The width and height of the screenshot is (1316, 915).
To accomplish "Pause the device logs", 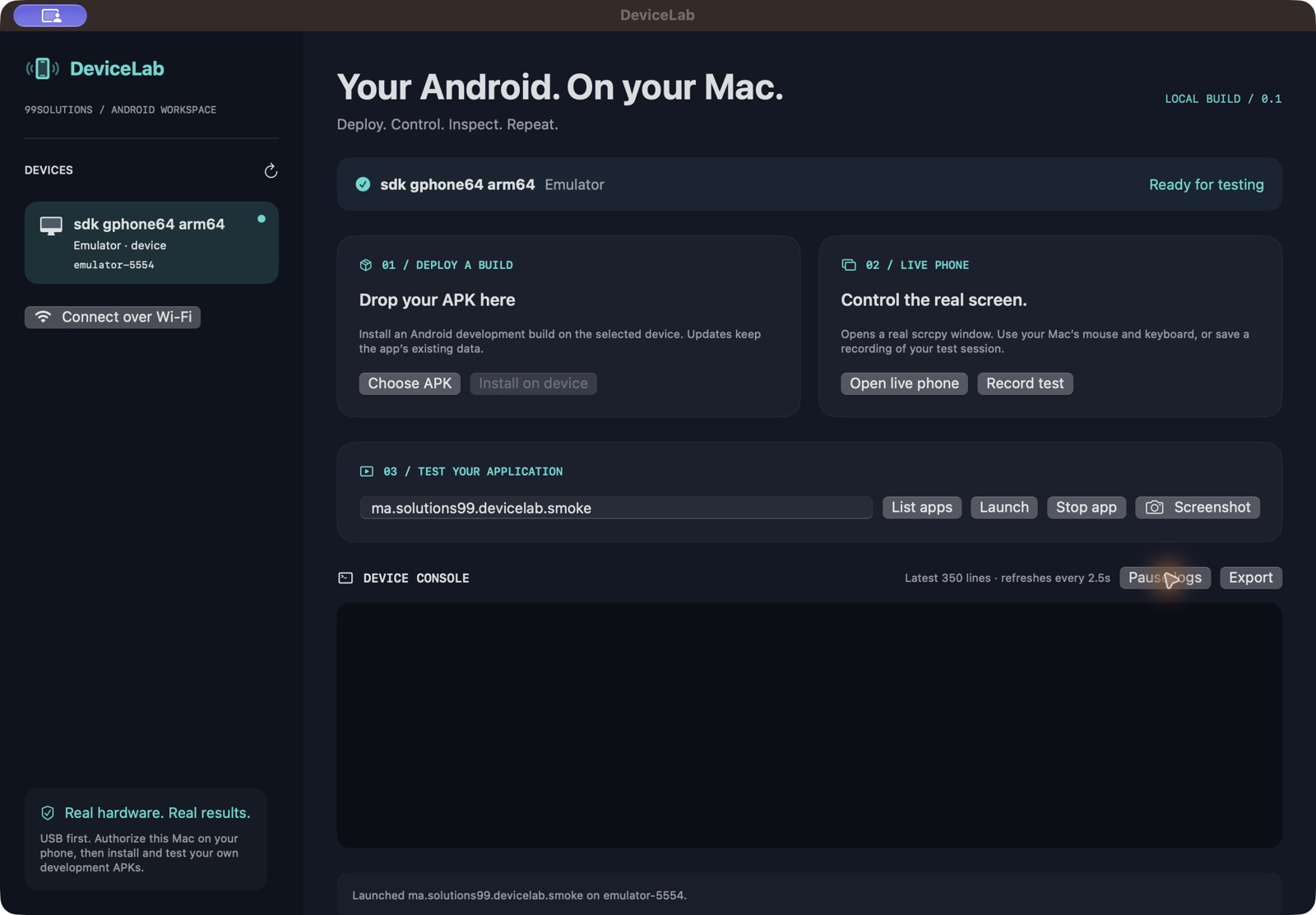I will [x=1165, y=578].
